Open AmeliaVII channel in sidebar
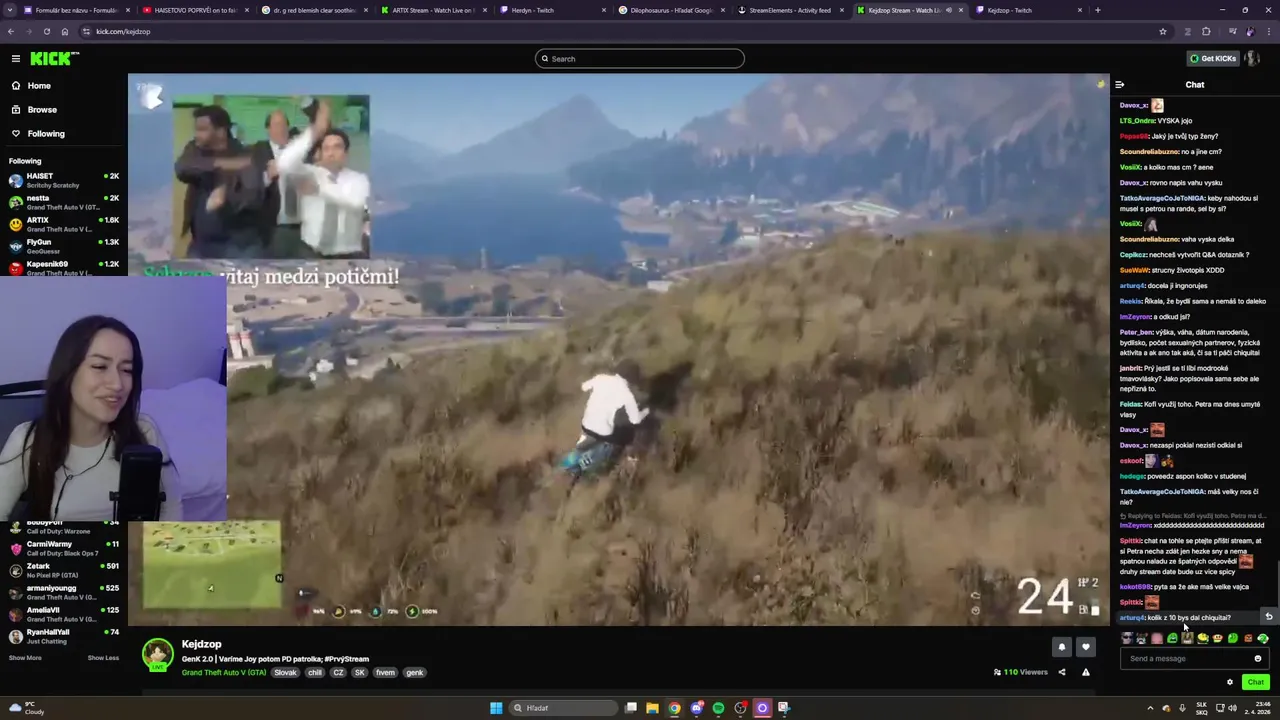1280x720 pixels. (63, 614)
